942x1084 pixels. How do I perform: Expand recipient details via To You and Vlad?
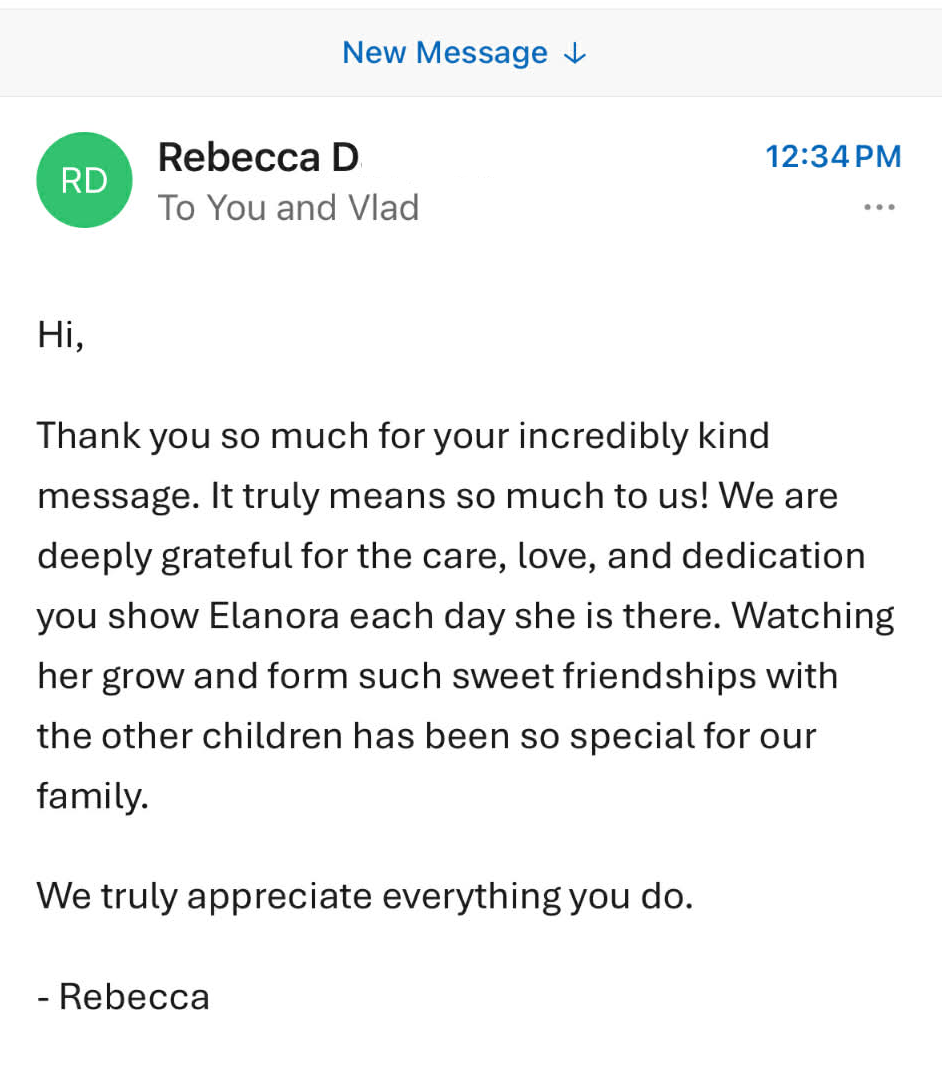(x=288, y=207)
